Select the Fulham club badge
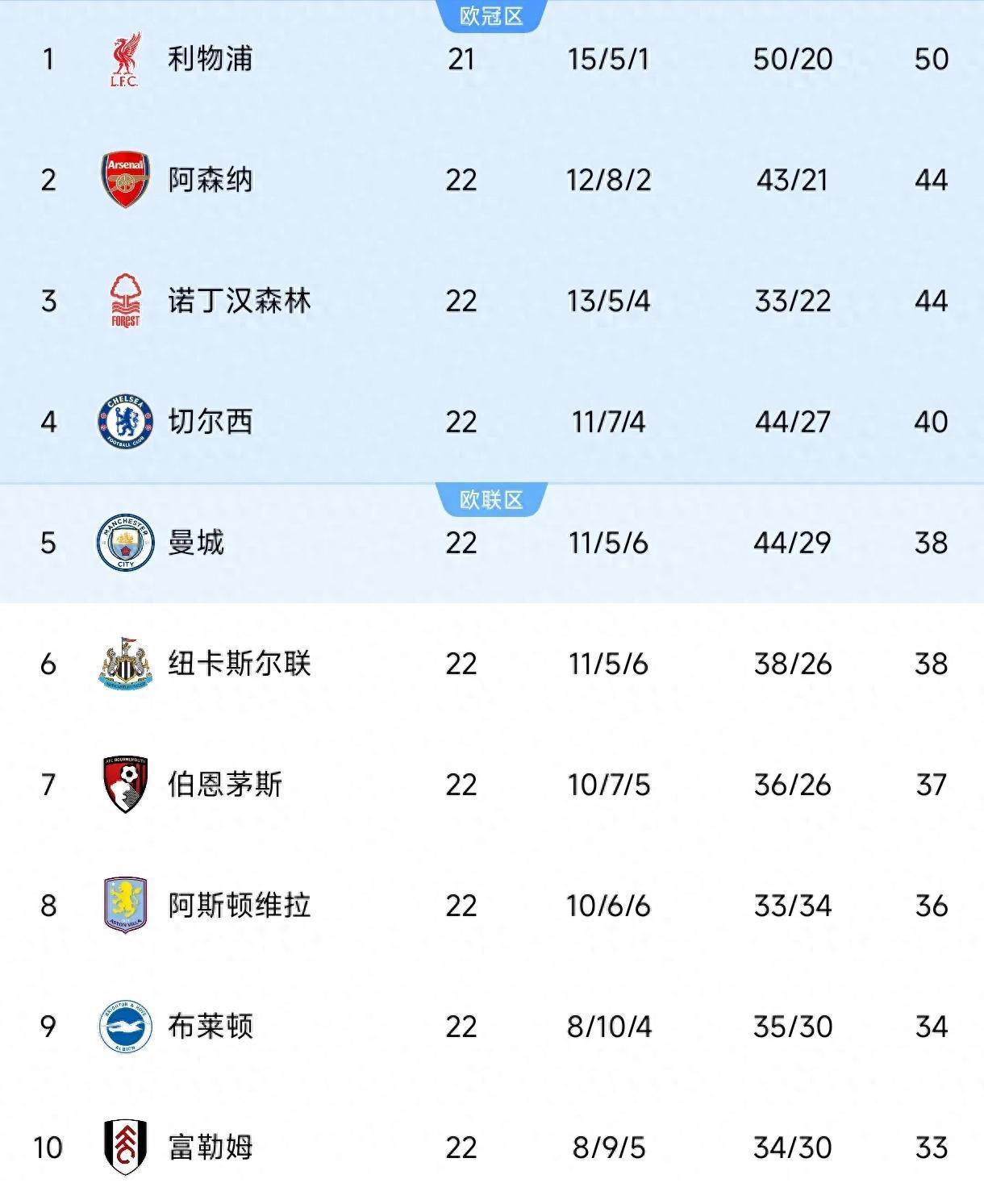Image resolution: width=984 pixels, height=1204 pixels. 125,1147
